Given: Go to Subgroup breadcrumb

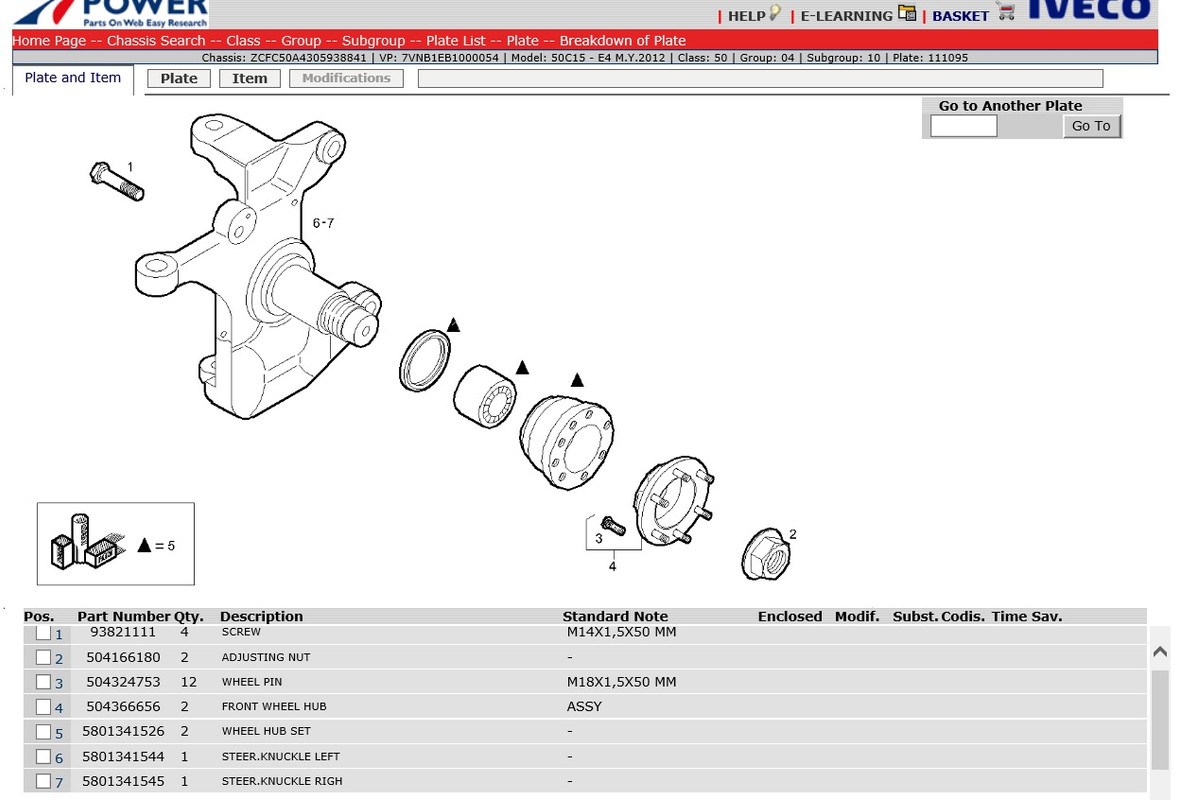Looking at the screenshot, I should (x=373, y=40).
